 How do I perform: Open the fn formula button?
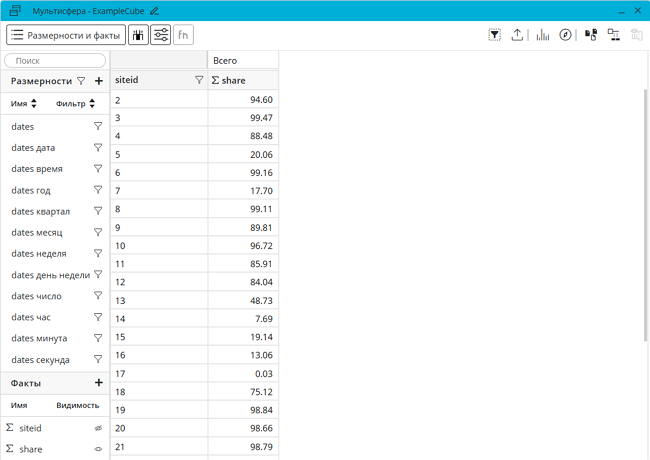point(183,35)
